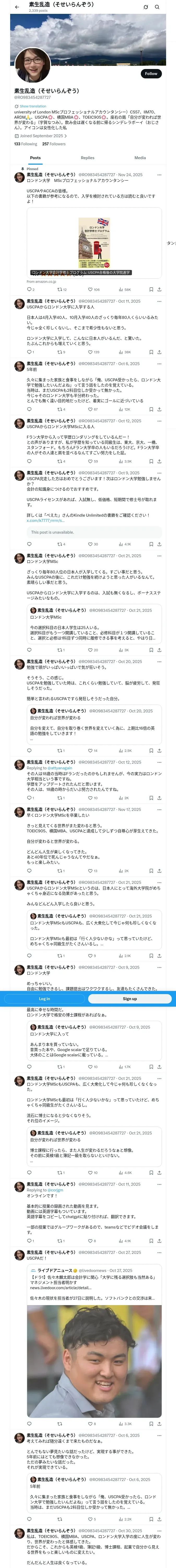The width and height of the screenshot is (176, 1568).
Task: Click the Follow button on the profile
Action: tap(151, 74)
